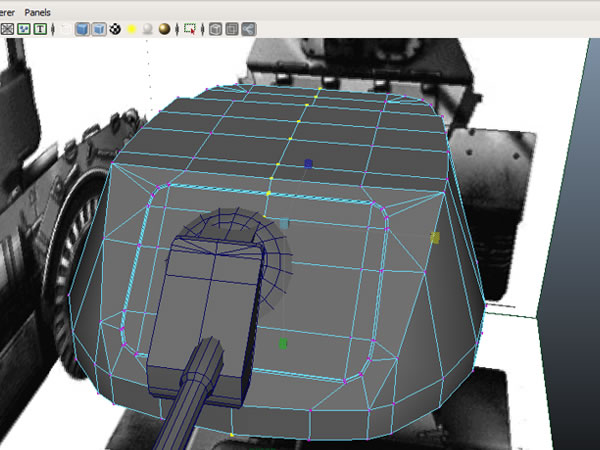Toggle Wireframe on Shaded blue cube icon
The image size is (600, 450).
pos(99,29)
